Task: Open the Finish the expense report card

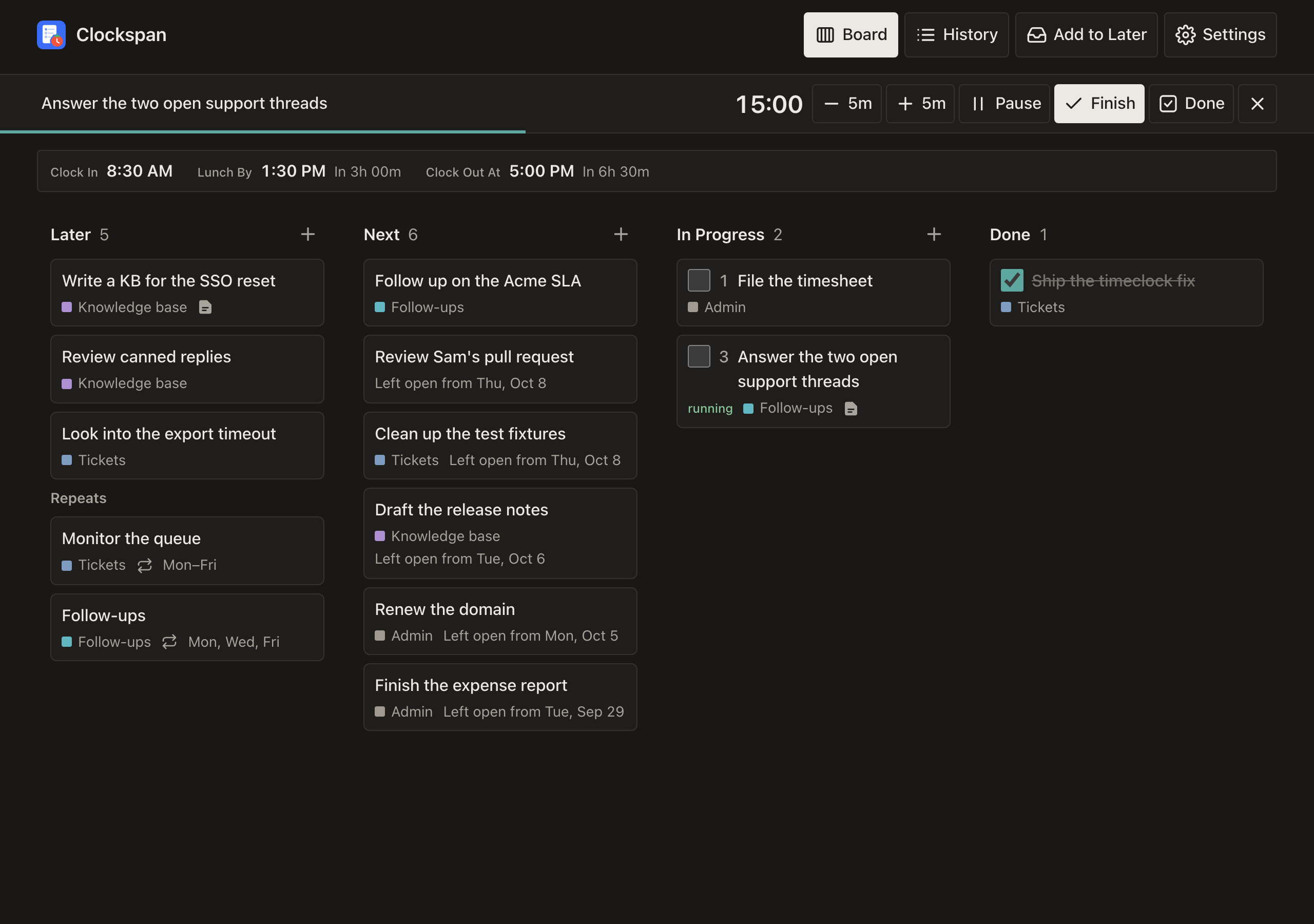Action: [x=500, y=697]
